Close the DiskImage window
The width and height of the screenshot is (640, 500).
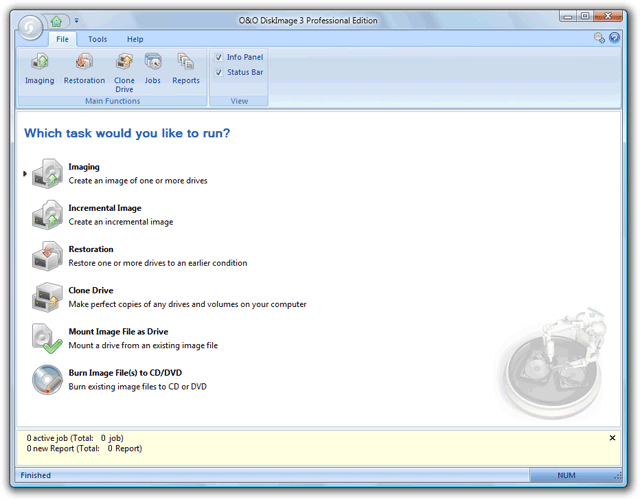coord(608,16)
